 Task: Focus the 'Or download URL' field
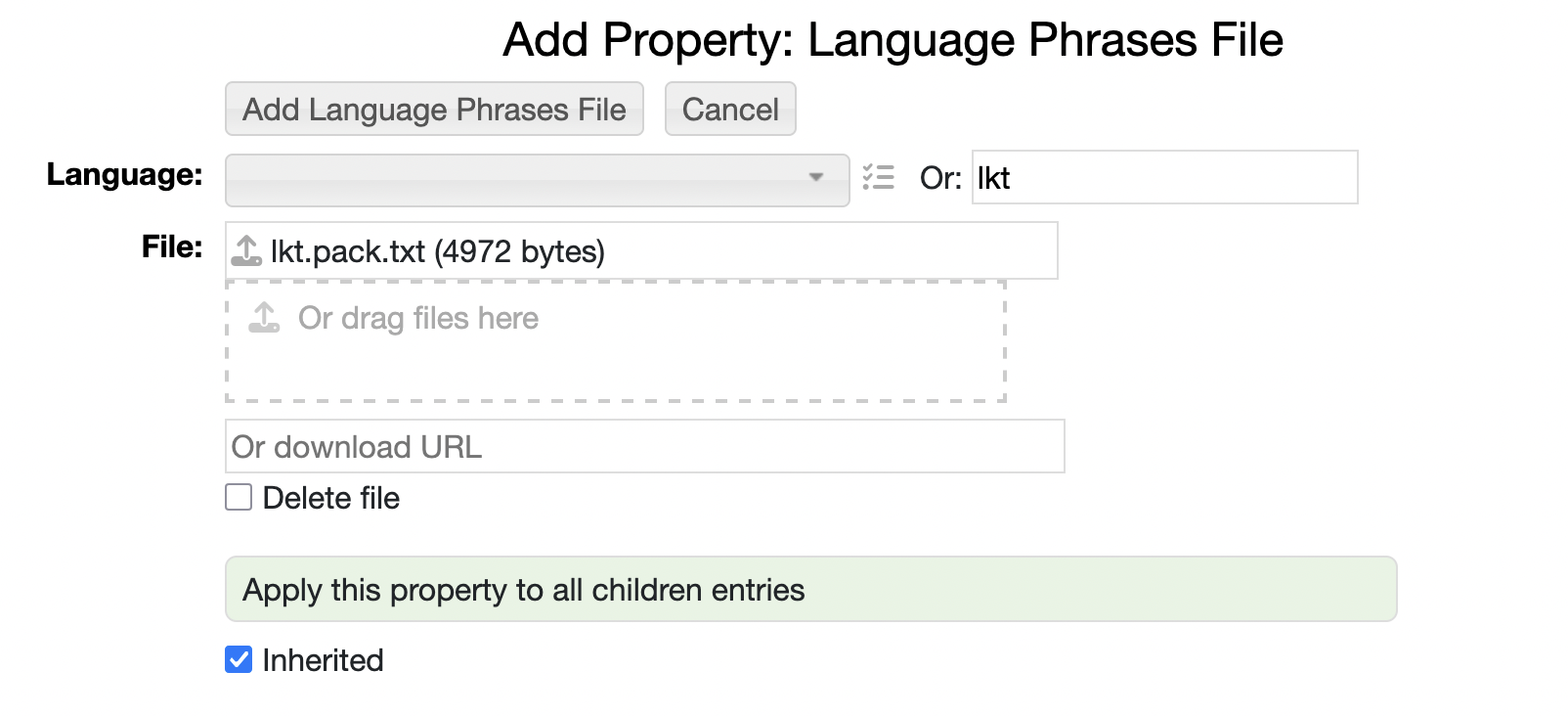[644, 447]
